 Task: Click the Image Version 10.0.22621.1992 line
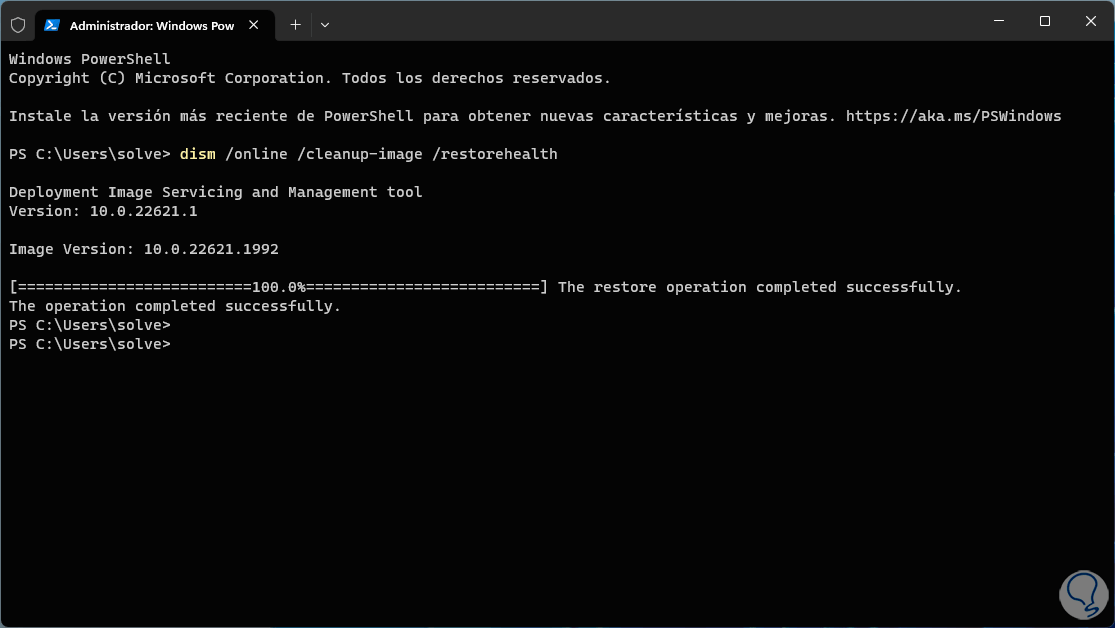[143, 249]
